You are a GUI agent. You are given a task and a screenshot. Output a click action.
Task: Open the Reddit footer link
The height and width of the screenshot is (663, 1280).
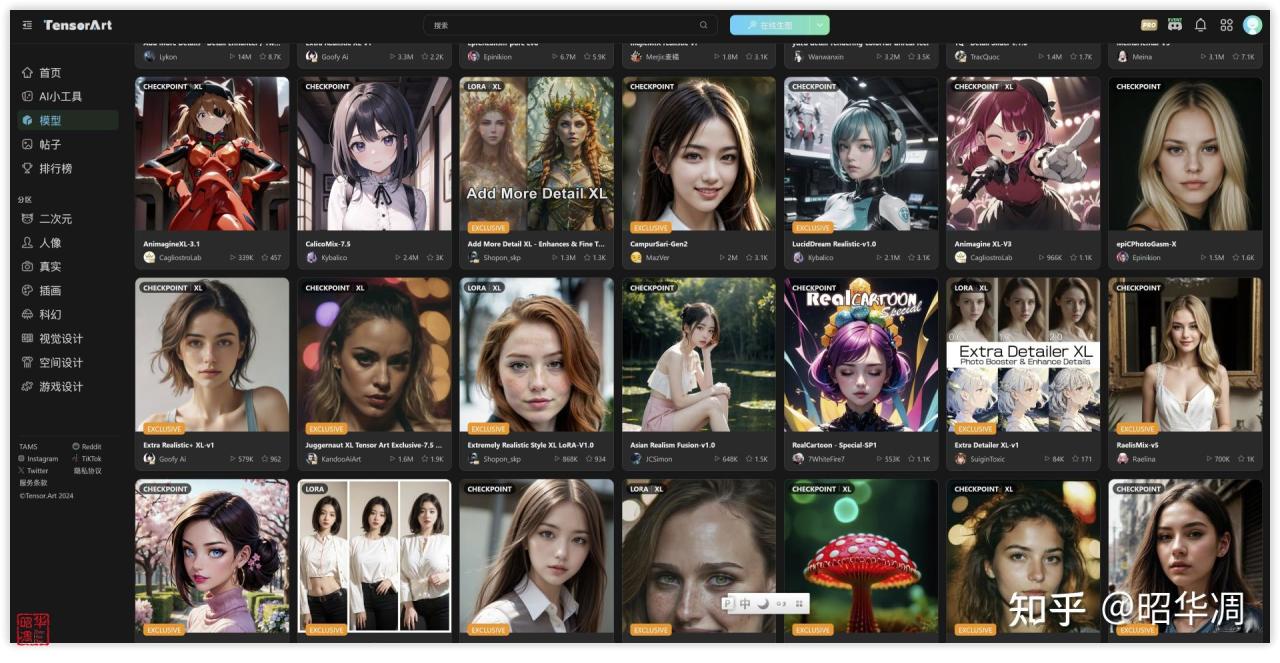(x=87, y=447)
